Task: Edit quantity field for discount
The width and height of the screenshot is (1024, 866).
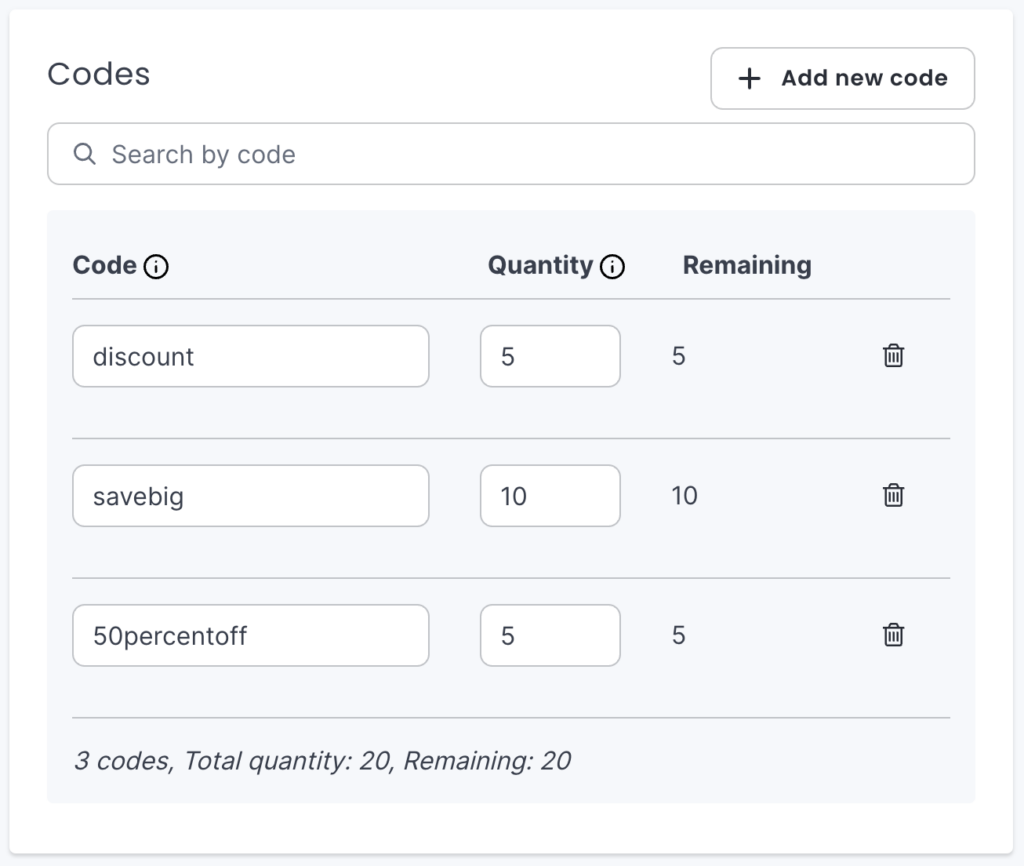Action: click(550, 356)
